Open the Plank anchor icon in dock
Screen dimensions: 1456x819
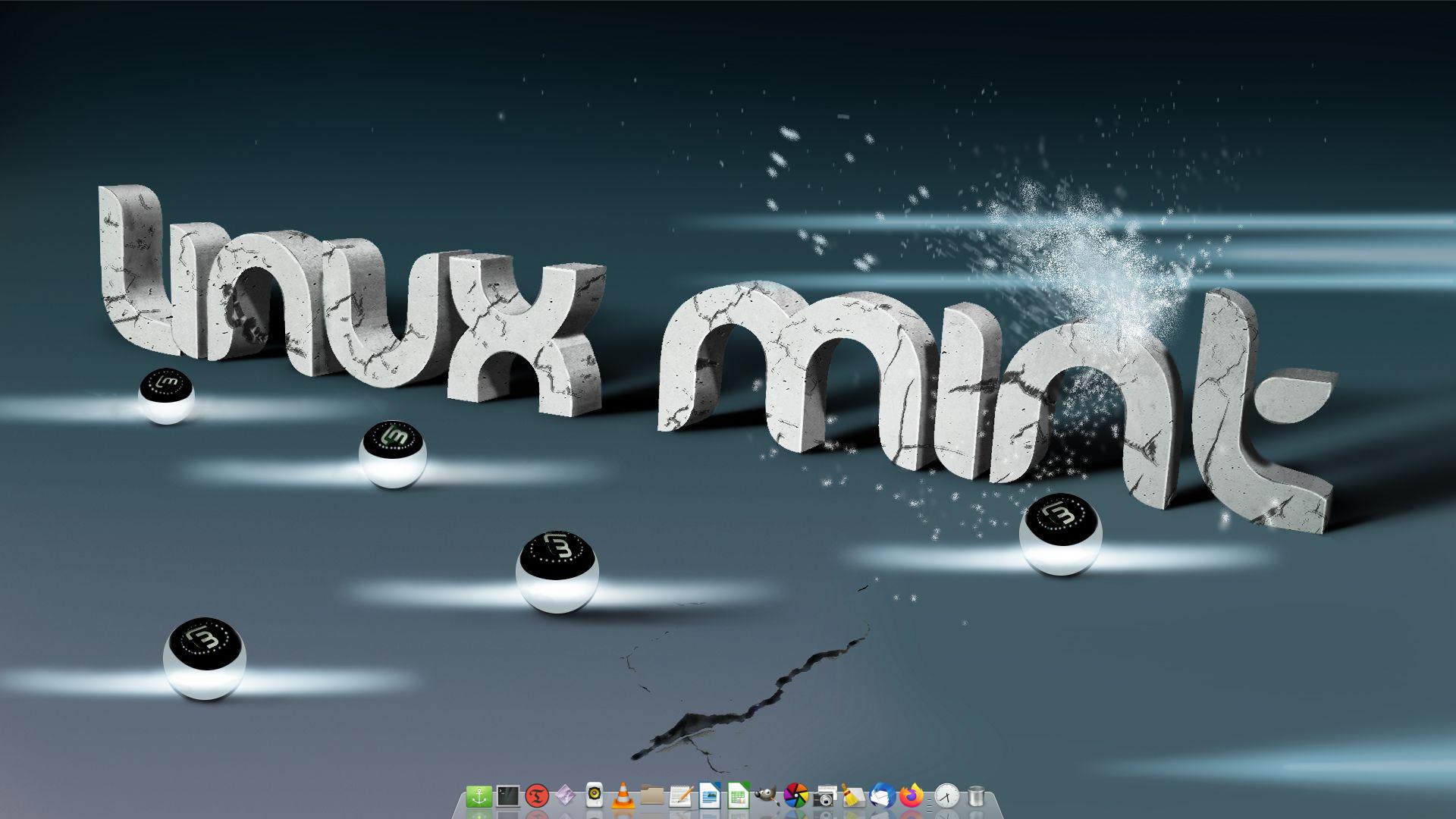click(479, 796)
